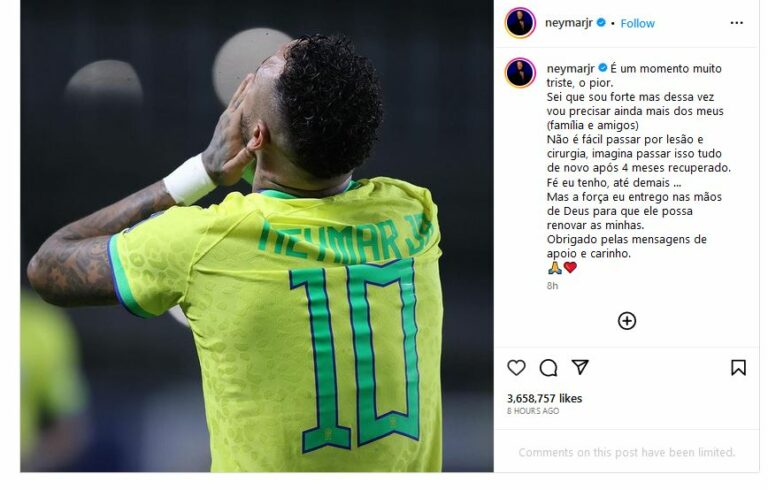The width and height of the screenshot is (768, 490).
Task: Open the three-dot more options menu
Action: coord(737,23)
